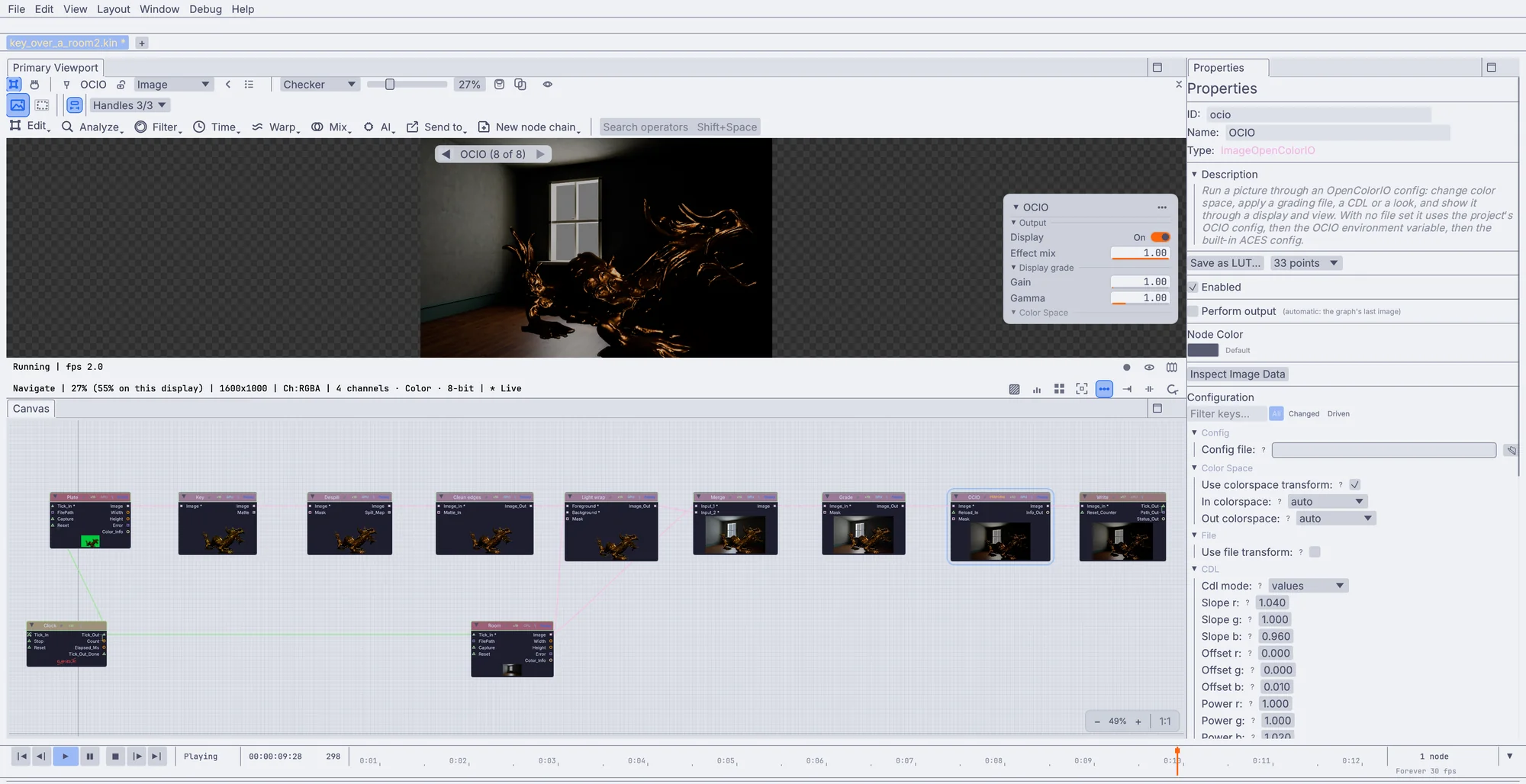Open the Cdl mode dropdown
The image size is (1526, 784).
(1308, 586)
